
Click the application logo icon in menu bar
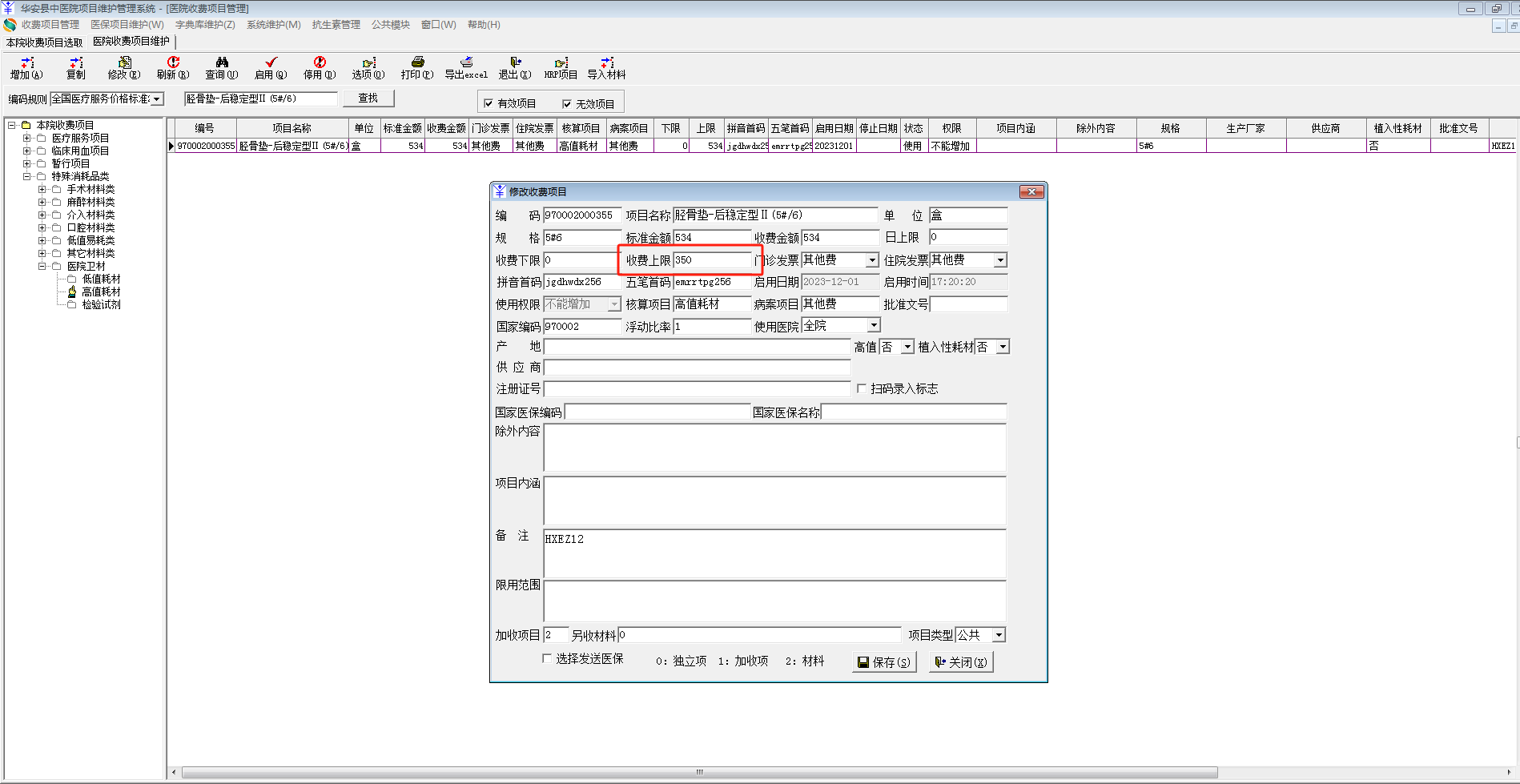[10, 25]
